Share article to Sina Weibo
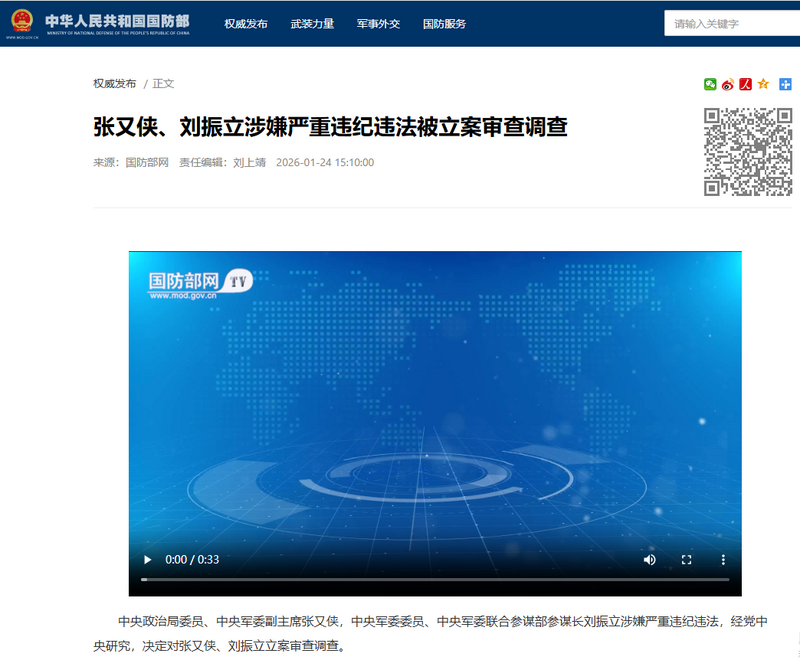800x660 pixels. (728, 84)
